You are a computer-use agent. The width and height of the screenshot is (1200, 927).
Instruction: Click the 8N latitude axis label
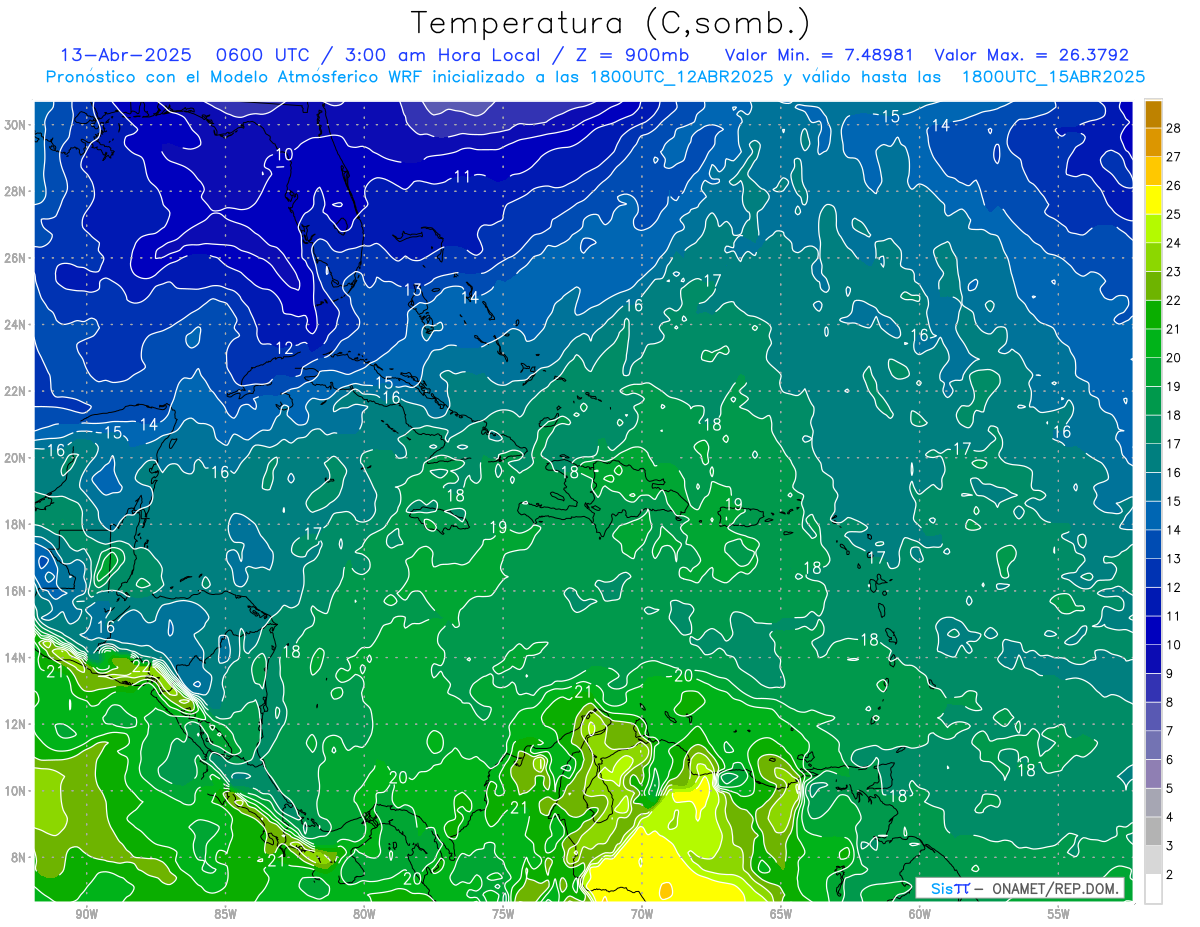20,857
